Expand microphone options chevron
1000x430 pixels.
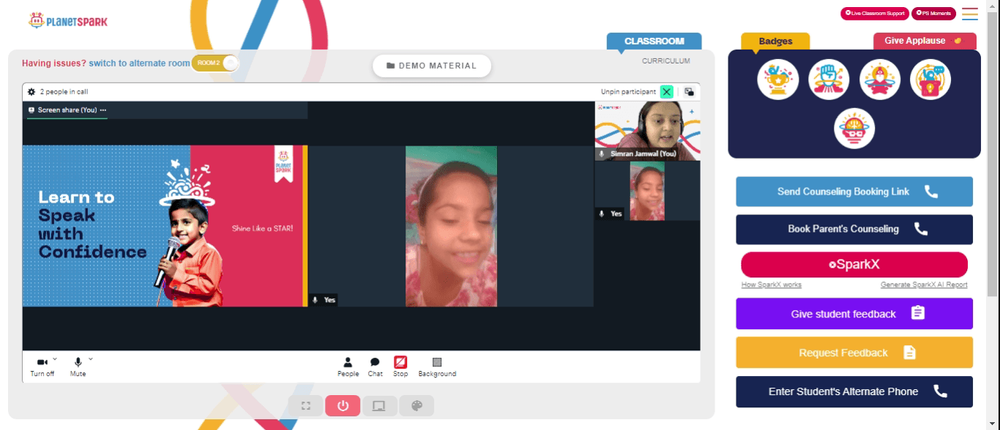click(x=91, y=359)
